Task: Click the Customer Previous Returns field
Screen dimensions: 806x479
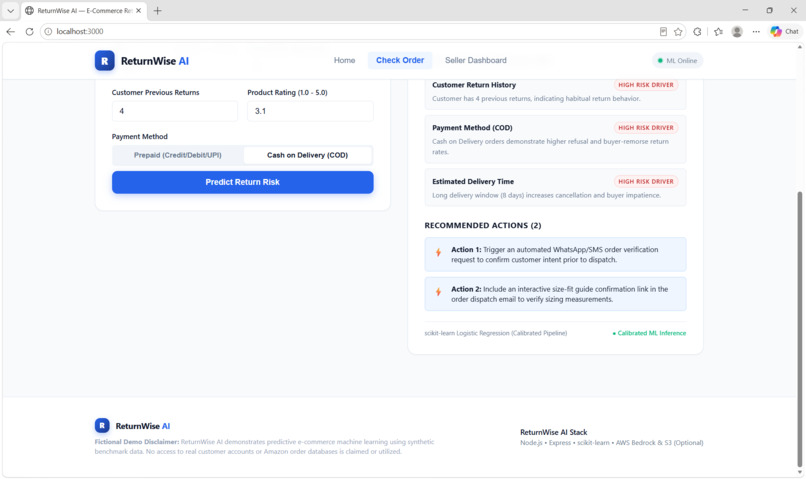Action: (175, 111)
